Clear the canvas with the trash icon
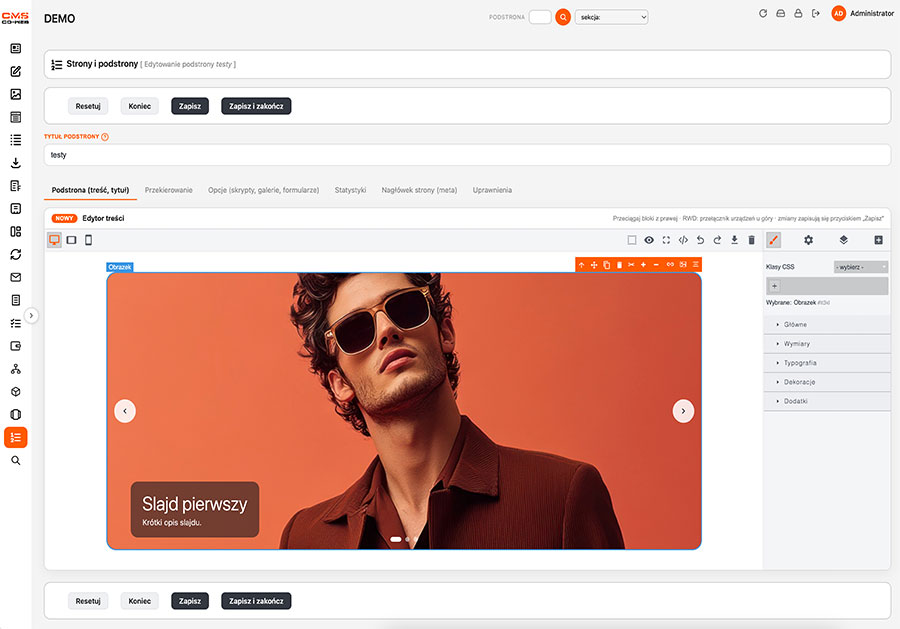Image resolution: width=900 pixels, height=629 pixels. [751, 240]
